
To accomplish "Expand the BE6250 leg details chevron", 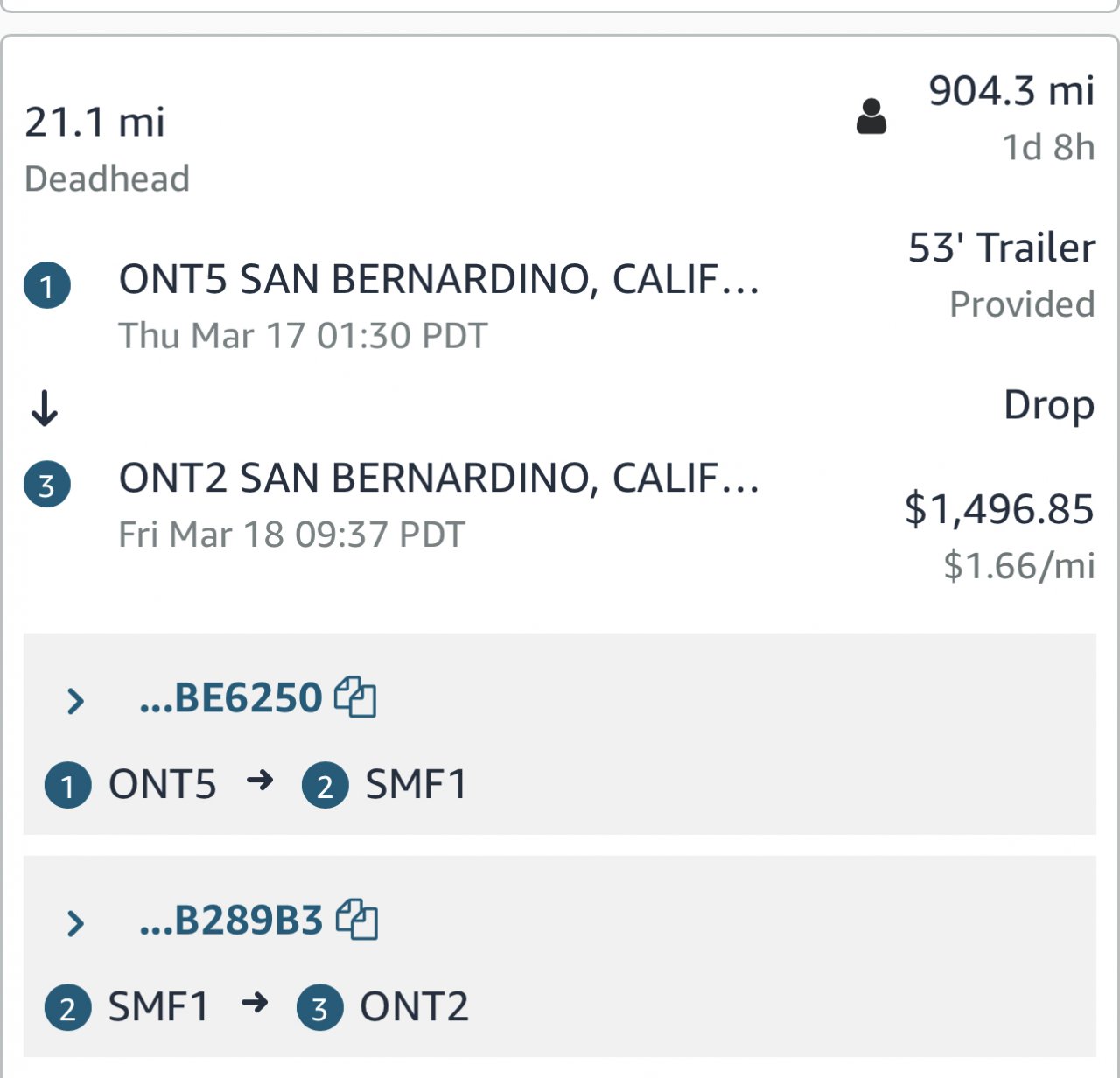I will (76, 700).
